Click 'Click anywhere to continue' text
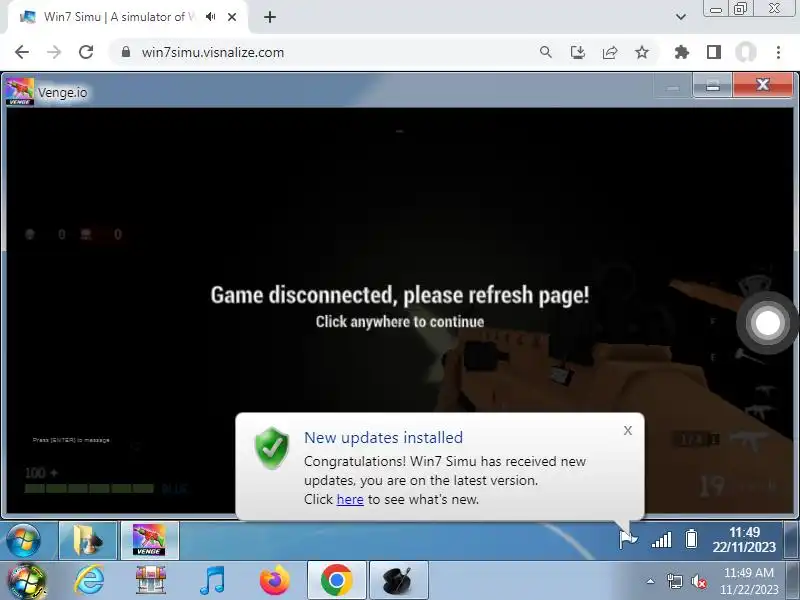This screenshot has height=600, width=800. click(x=400, y=321)
